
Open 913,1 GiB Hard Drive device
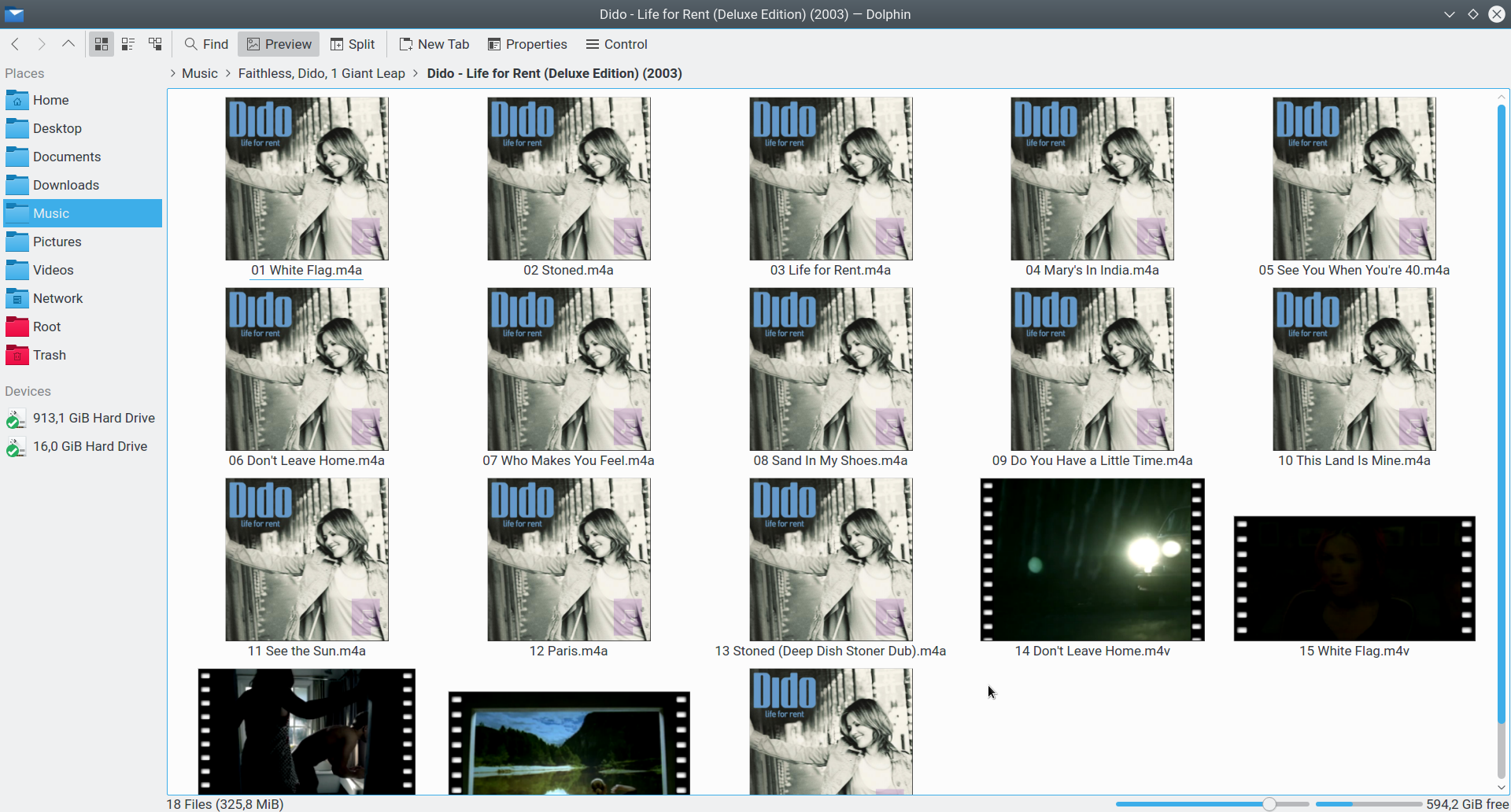click(83, 418)
